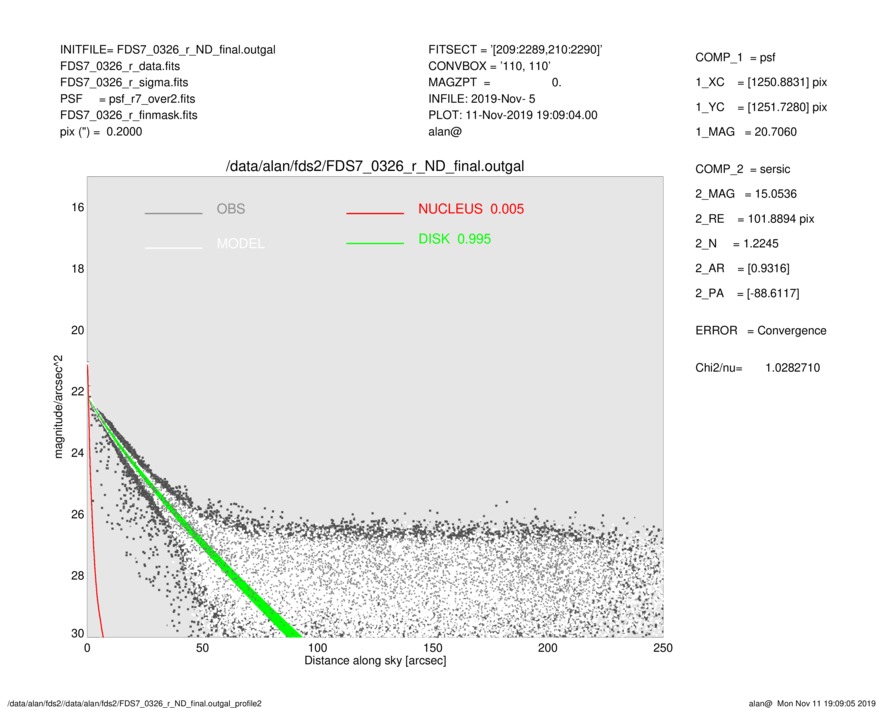Click the 2_RE = 101.8894 pix value
The width and height of the screenshot is (885, 708).
755,219
